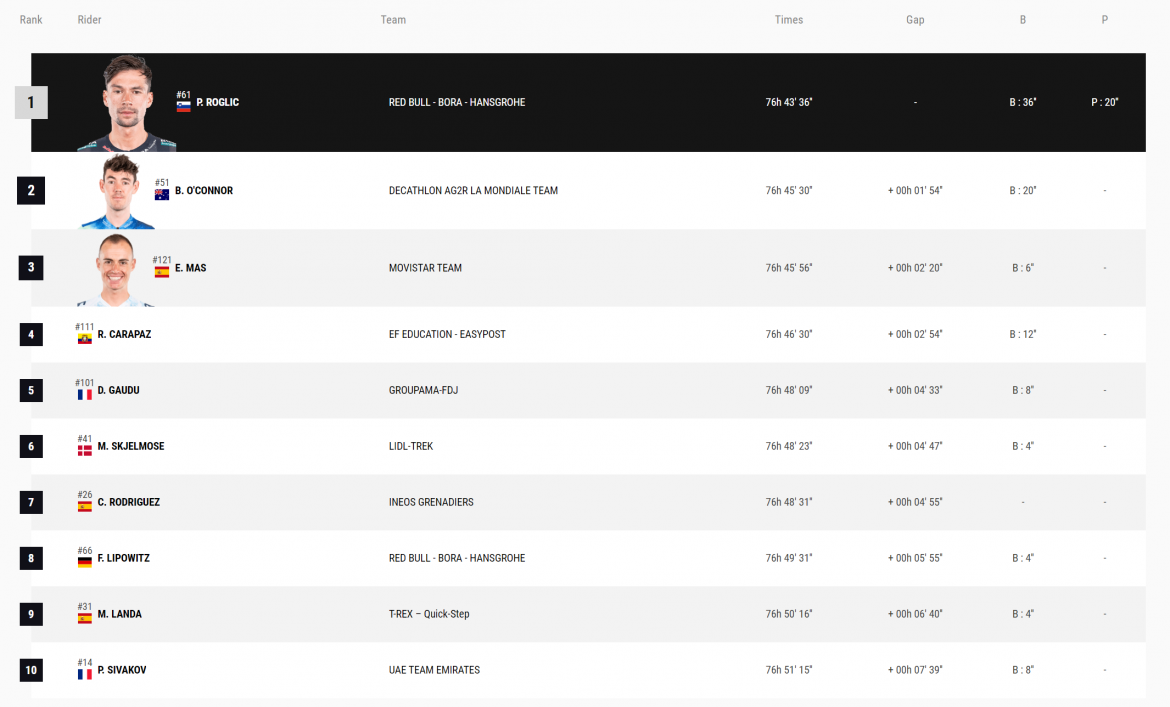Click the gap + 00h 07' 39"
Viewport: 1170px width, 707px height.
(916, 670)
